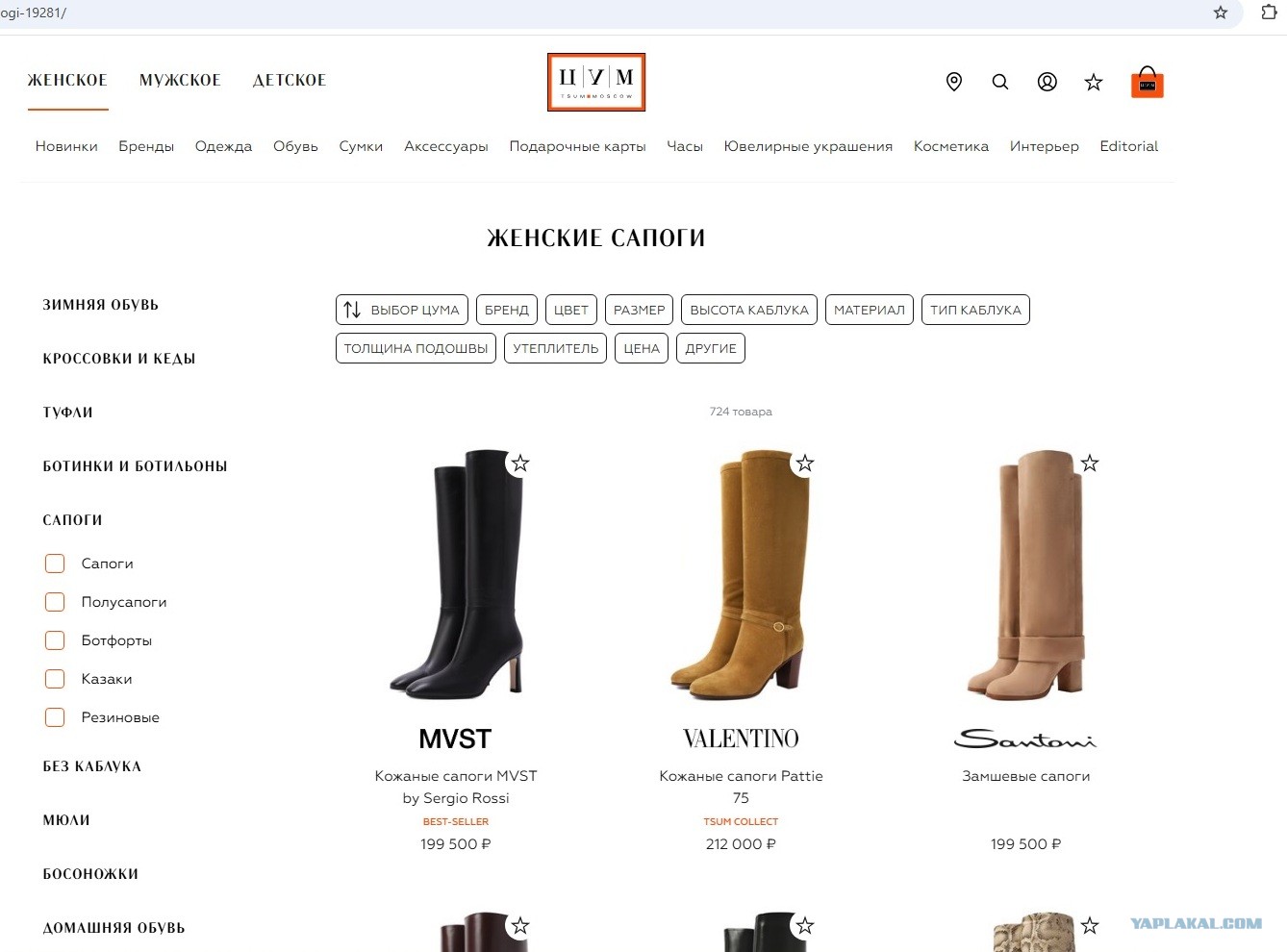Open the Толщина подошвы filter
The height and width of the screenshot is (952, 1287).
coord(416,348)
